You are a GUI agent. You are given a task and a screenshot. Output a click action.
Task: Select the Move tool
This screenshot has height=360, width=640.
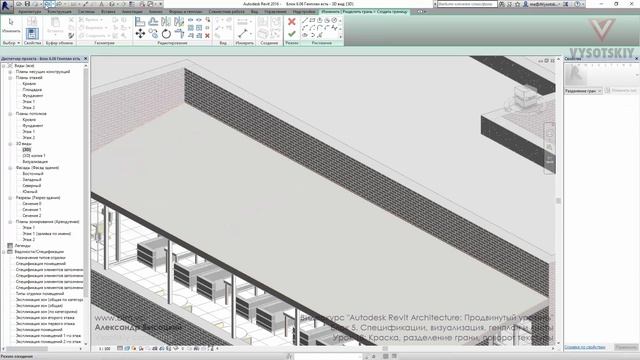tap(140, 33)
